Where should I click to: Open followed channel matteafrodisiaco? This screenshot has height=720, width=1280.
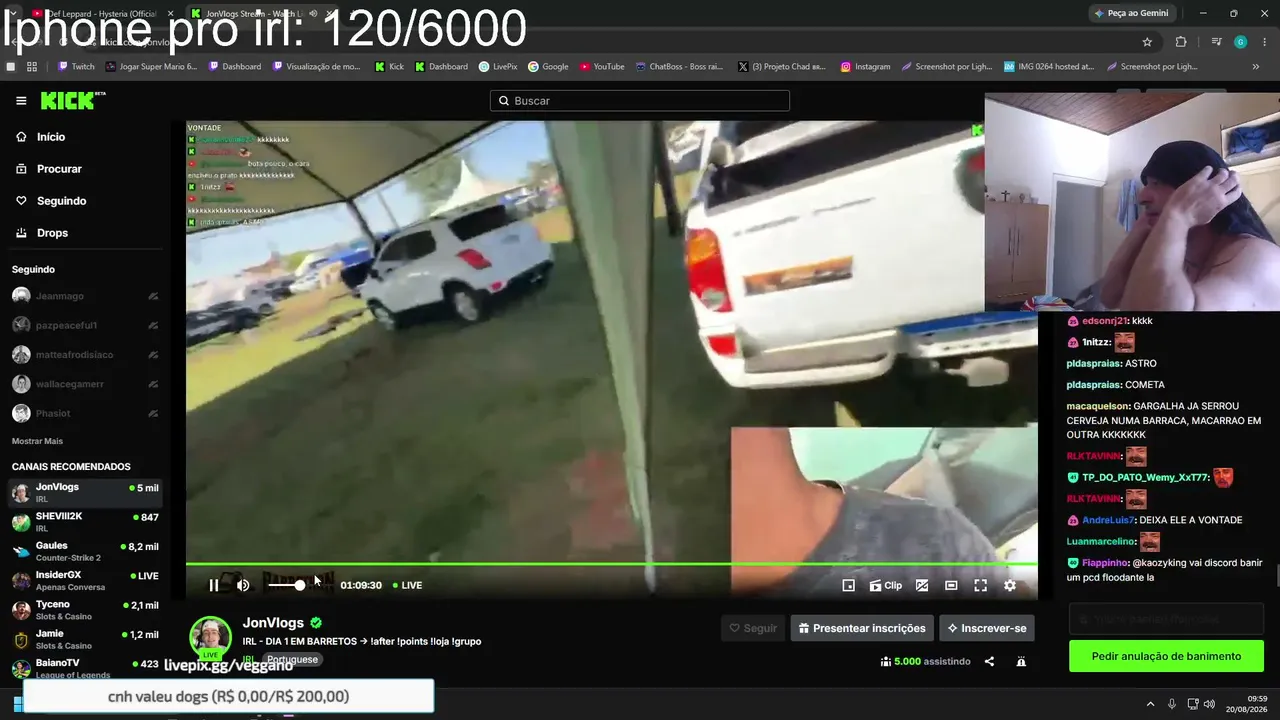click(x=85, y=355)
